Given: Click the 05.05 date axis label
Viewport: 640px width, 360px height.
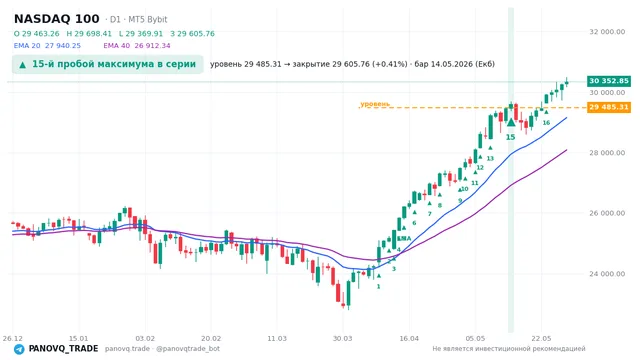Looking at the screenshot, I should (x=475, y=338).
